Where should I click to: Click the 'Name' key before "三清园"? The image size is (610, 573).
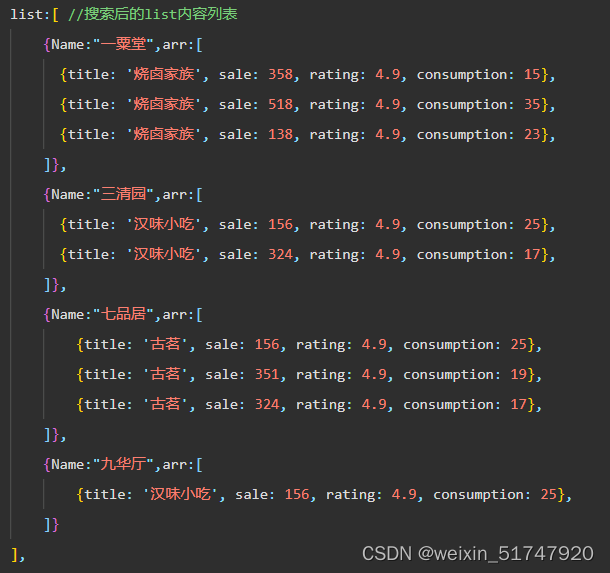68,195
